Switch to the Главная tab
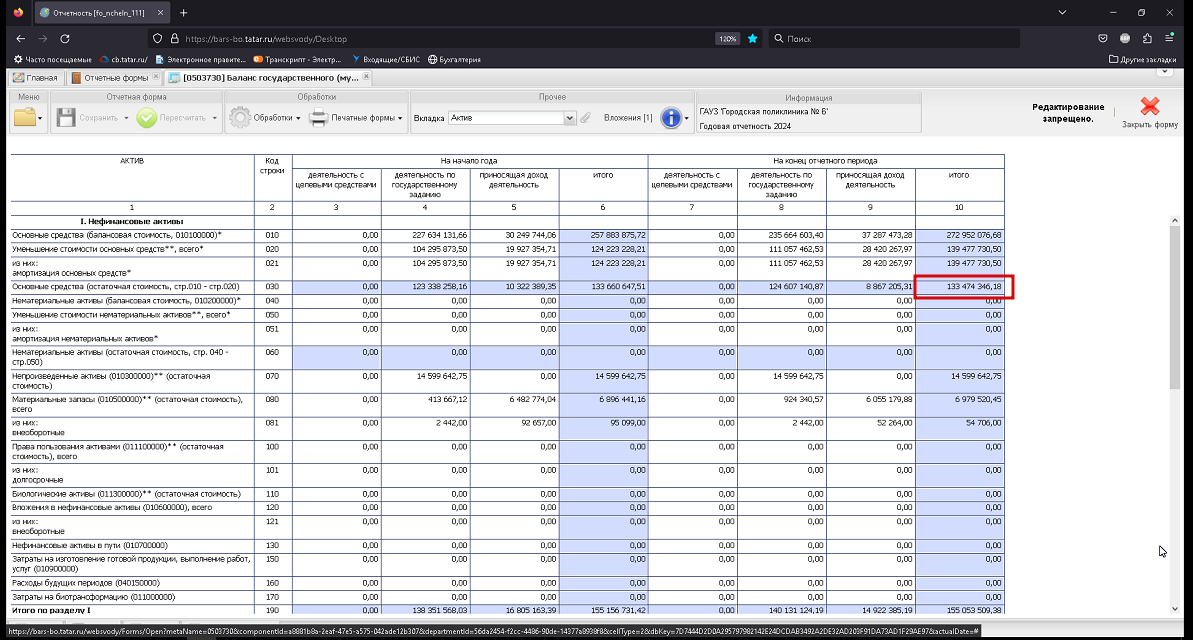1193x640 pixels. pyautogui.click(x=35, y=78)
